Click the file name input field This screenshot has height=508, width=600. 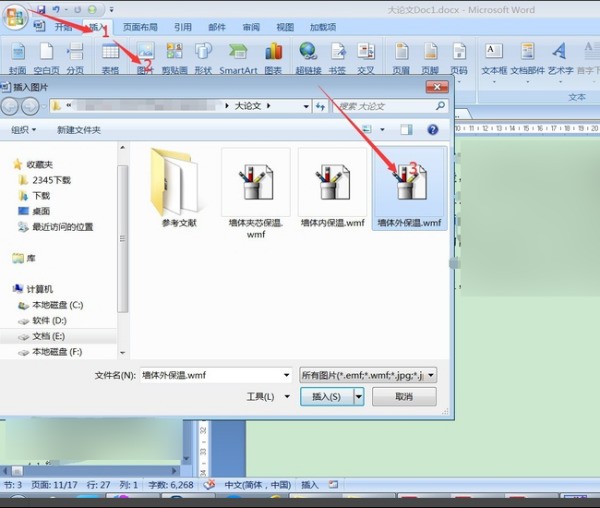(x=210, y=375)
